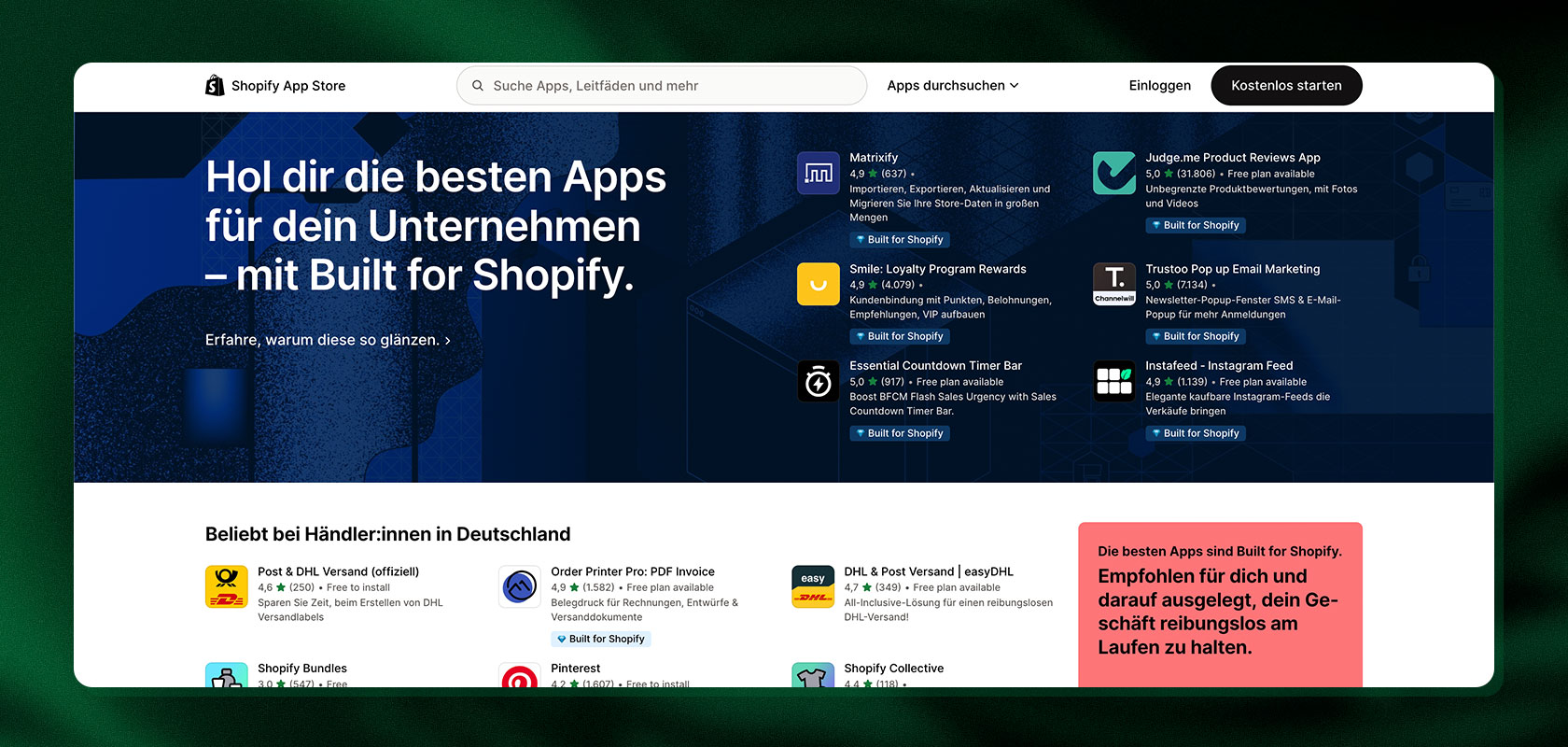Screen dimensions: 1568x747
Task: Expand the Apps durchsuchen dropdown
Action: [953, 85]
